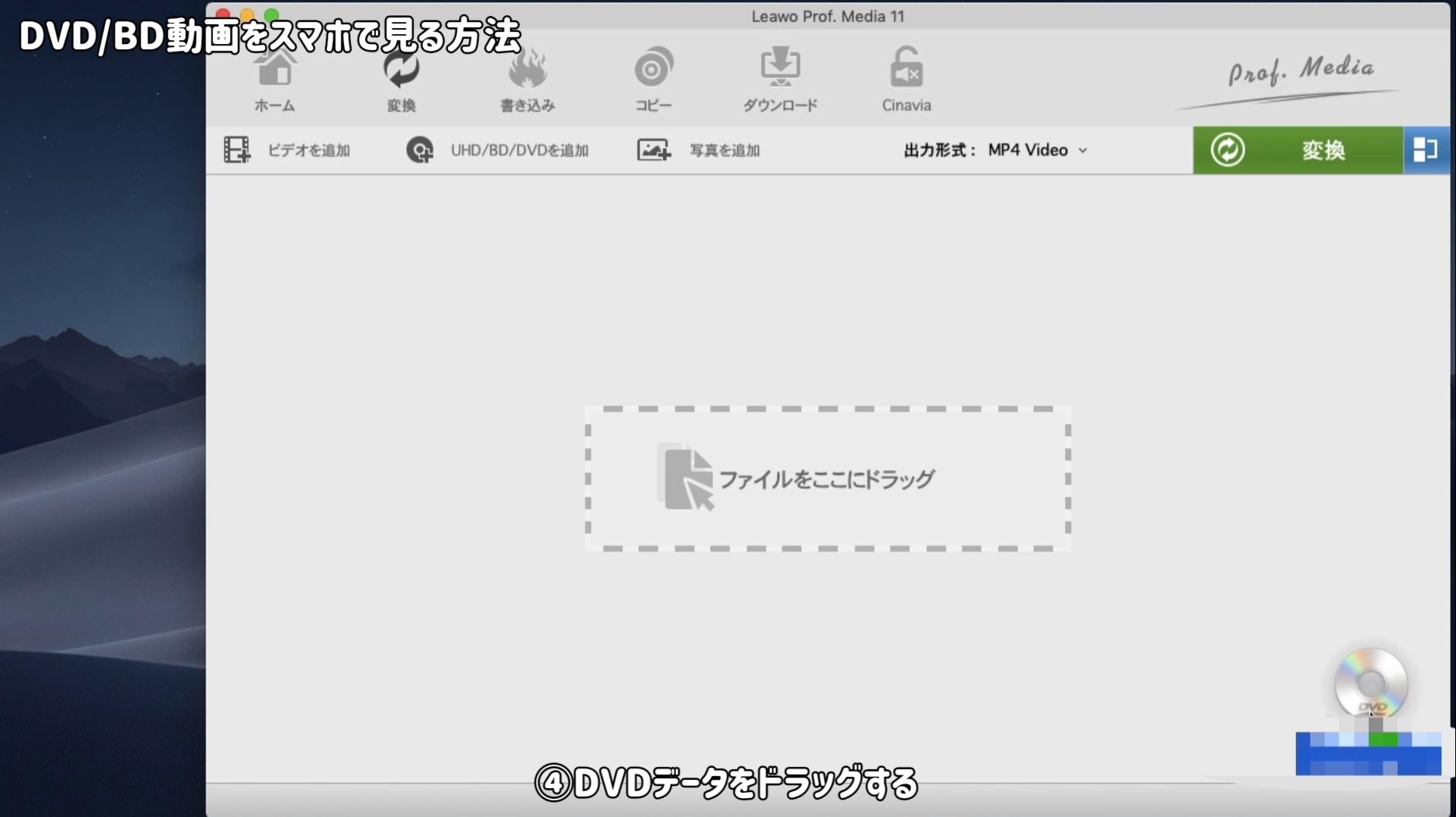Open the Cinavia removal module
The width and height of the screenshot is (1456, 817).
pos(906,81)
